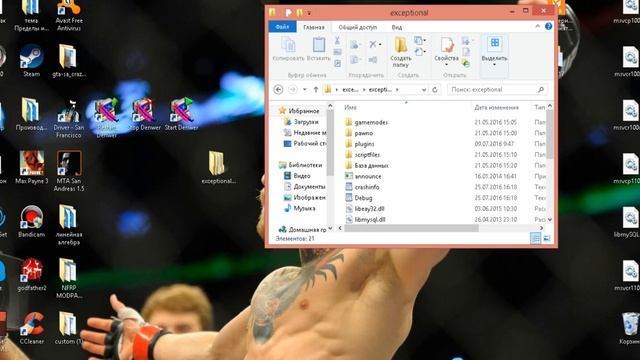Select the Avast Free Antivirus desktop icon

(x=69, y=16)
